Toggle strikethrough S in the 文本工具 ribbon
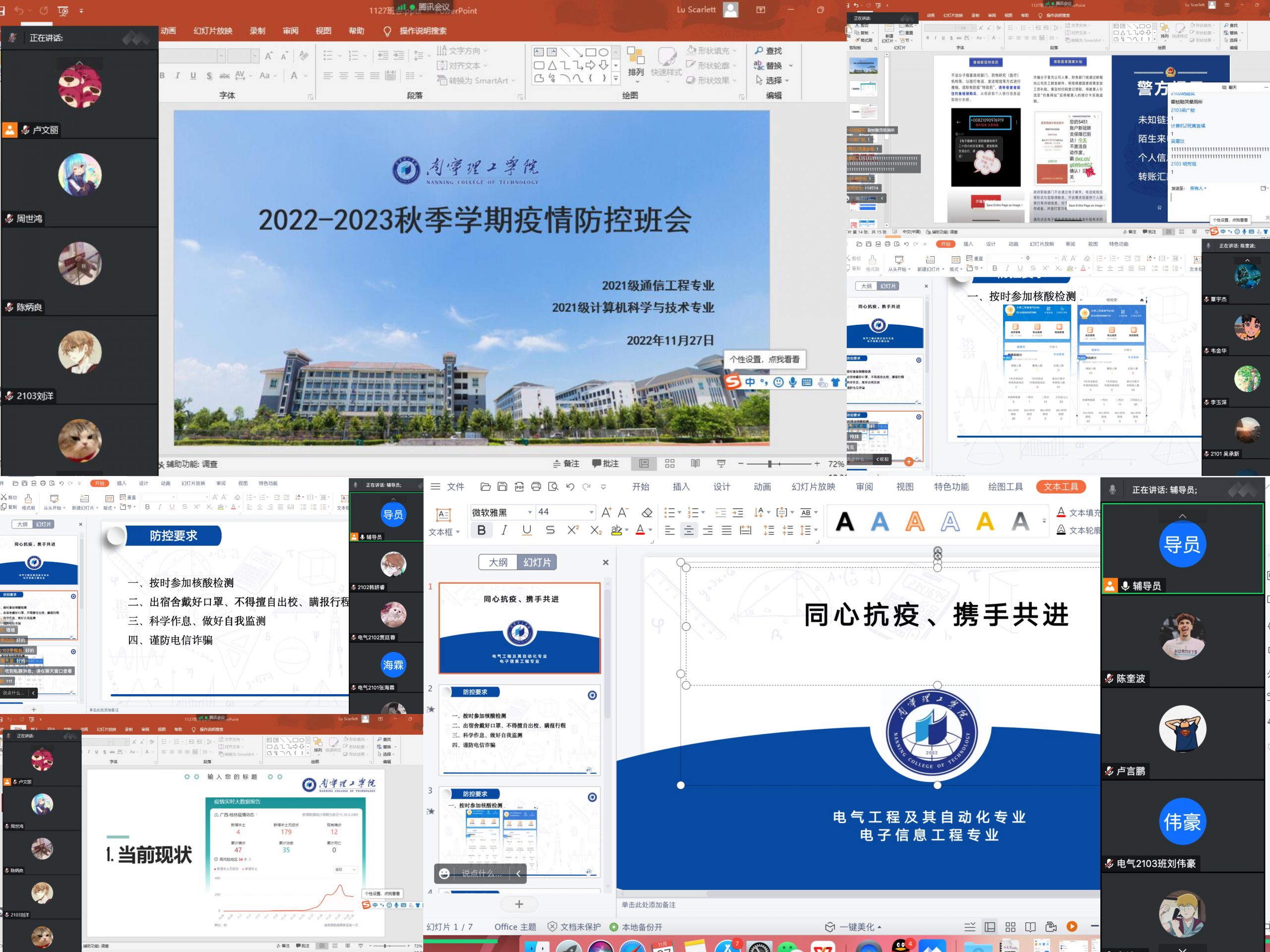Viewport: 1270px width, 952px height. point(550,530)
